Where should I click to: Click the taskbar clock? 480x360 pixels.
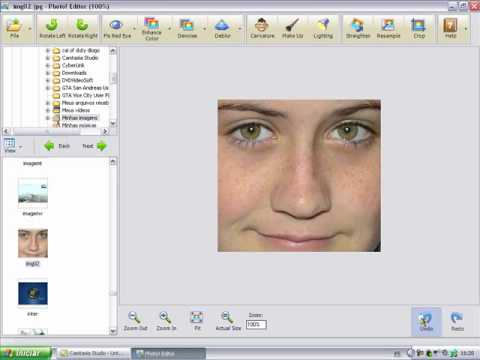(x=467, y=353)
